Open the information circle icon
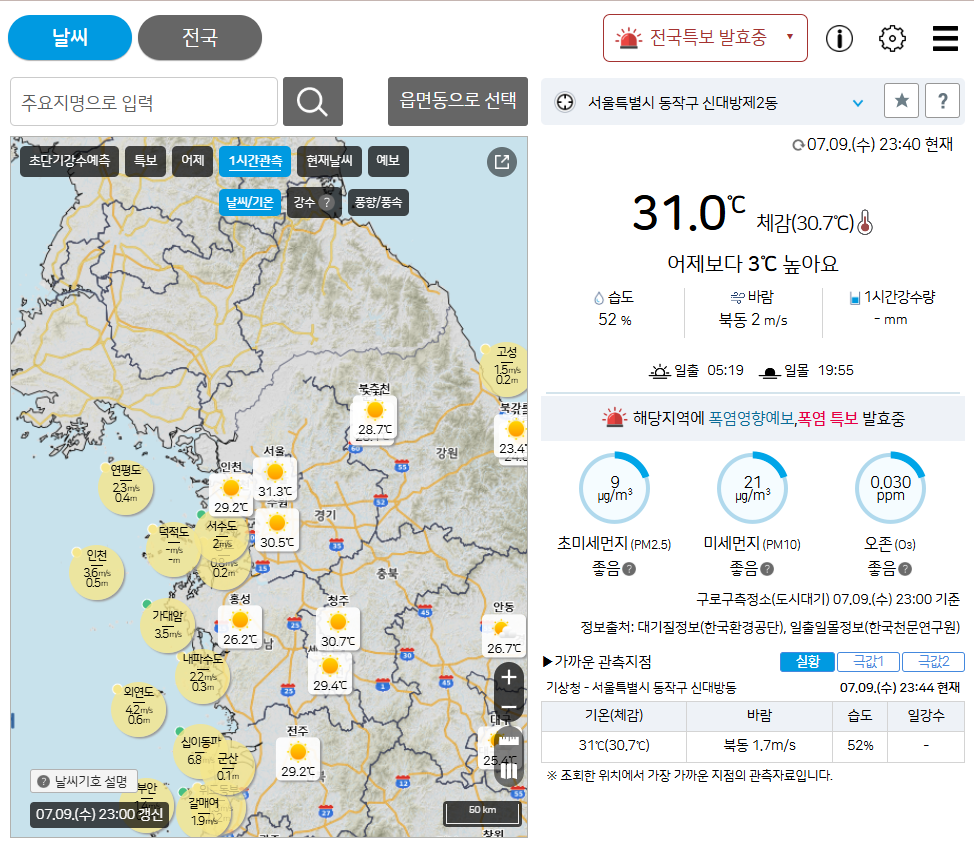Viewport: 974px width, 847px height. pyautogui.click(x=839, y=39)
